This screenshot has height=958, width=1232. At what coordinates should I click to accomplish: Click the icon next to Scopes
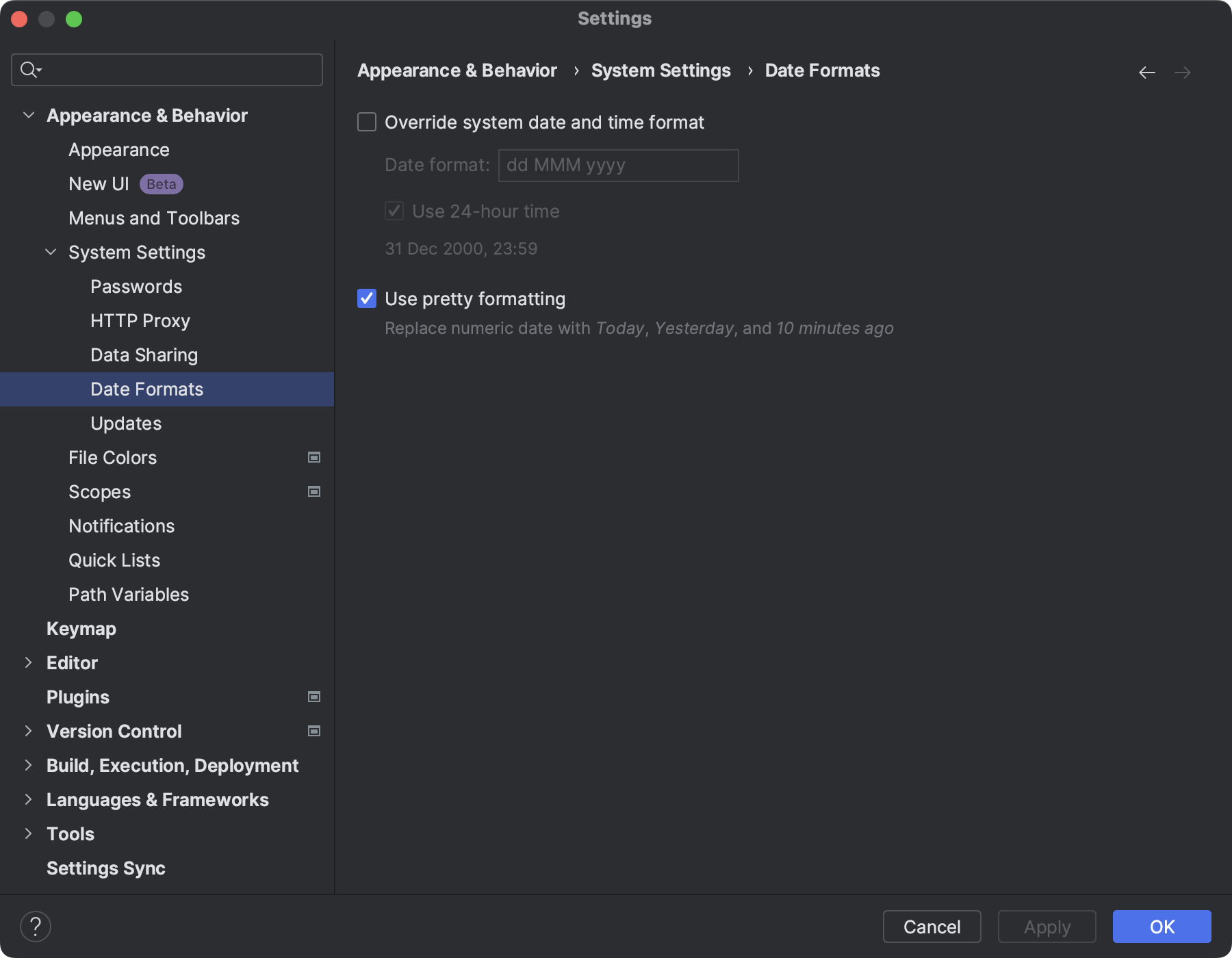(313, 491)
